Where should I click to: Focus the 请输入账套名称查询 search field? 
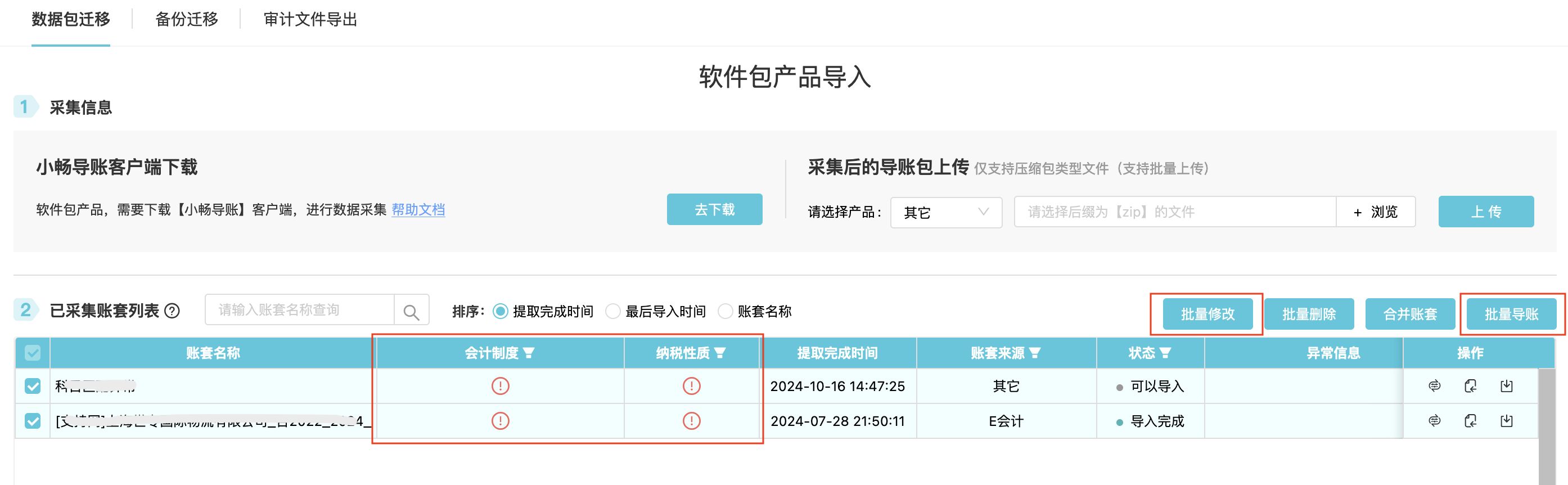(x=299, y=310)
